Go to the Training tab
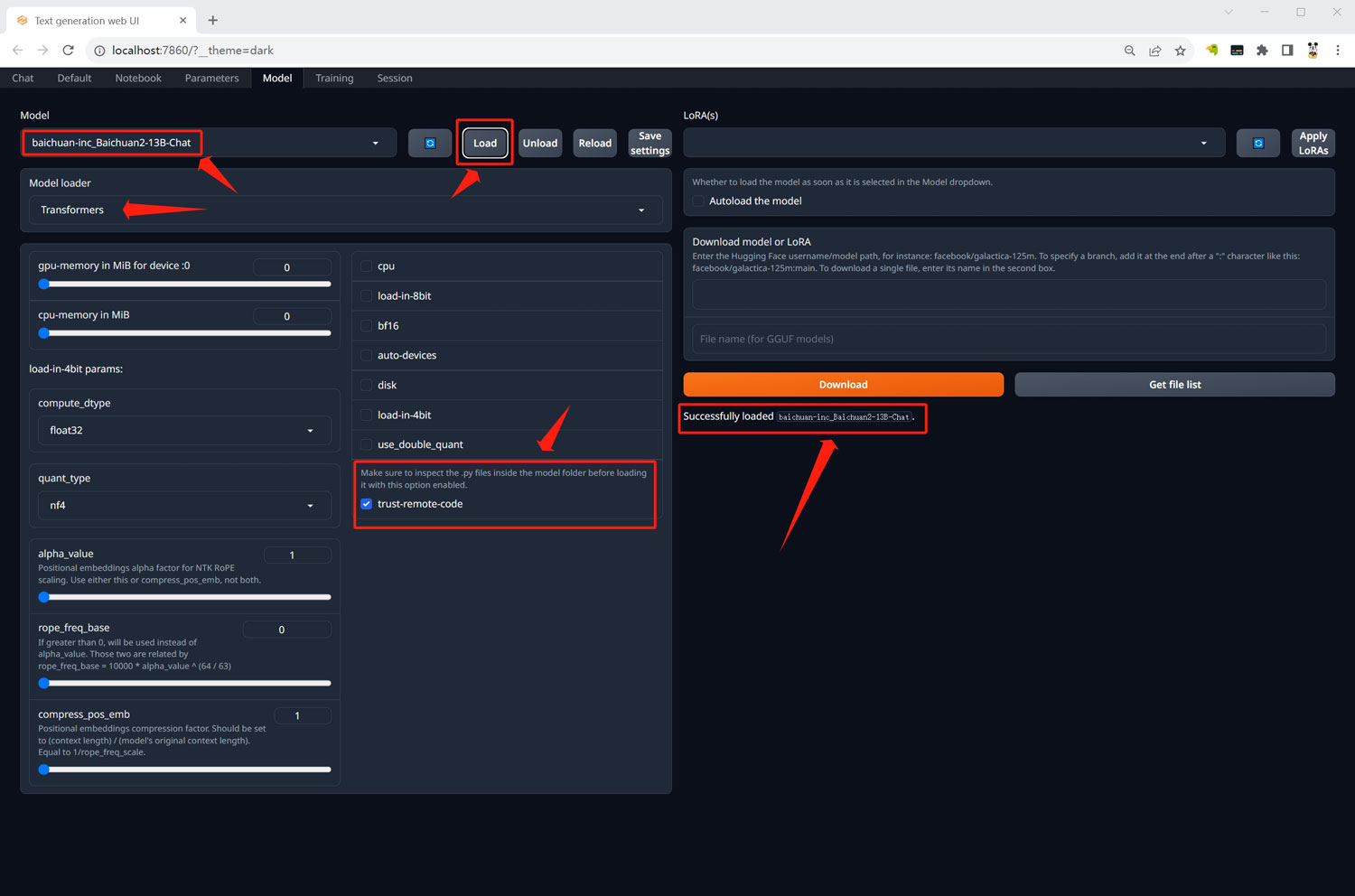This screenshot has width=1355, height=896. point(334,79)
